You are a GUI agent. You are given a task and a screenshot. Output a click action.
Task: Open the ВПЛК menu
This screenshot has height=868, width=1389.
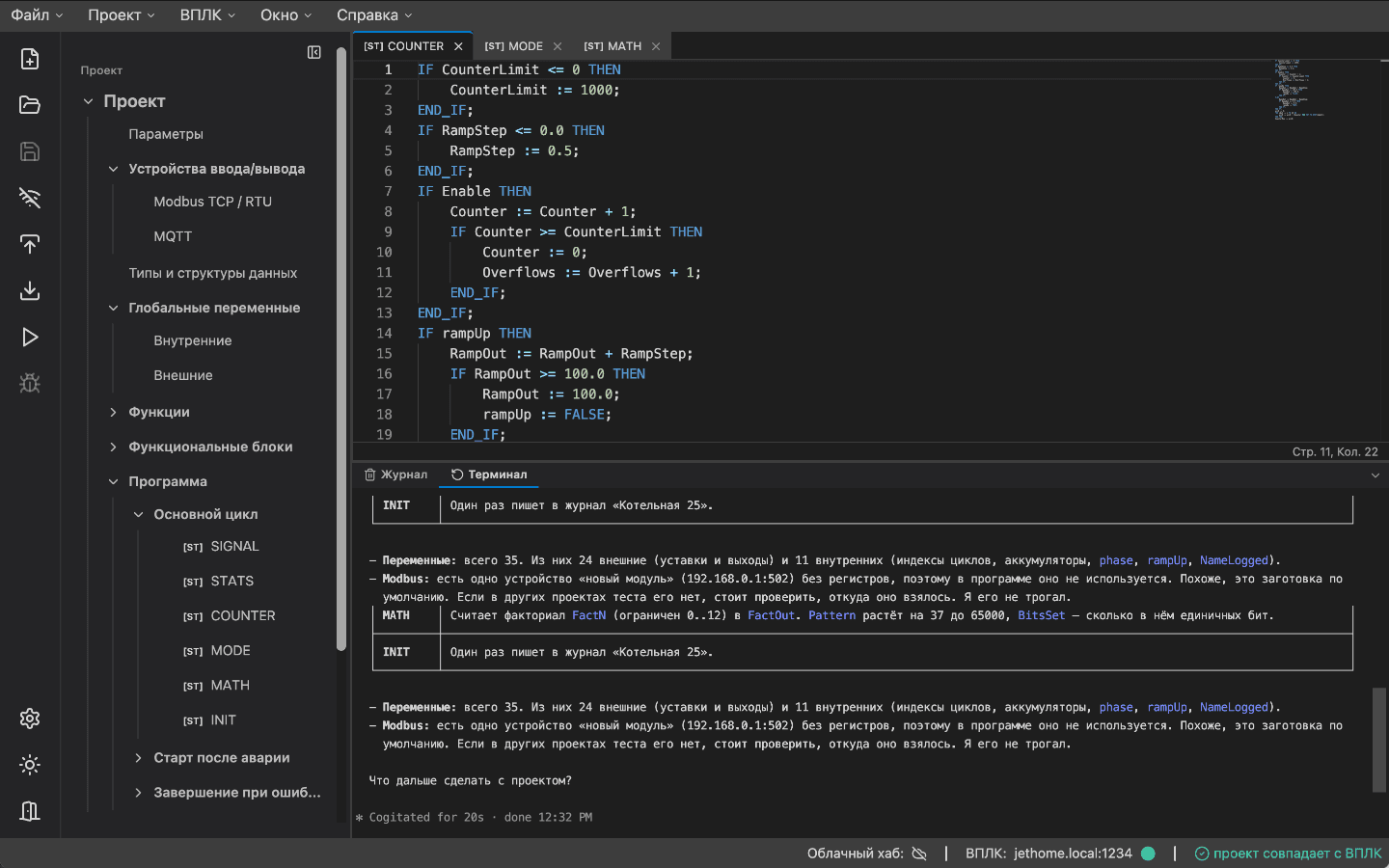click(x=207, y=15)
